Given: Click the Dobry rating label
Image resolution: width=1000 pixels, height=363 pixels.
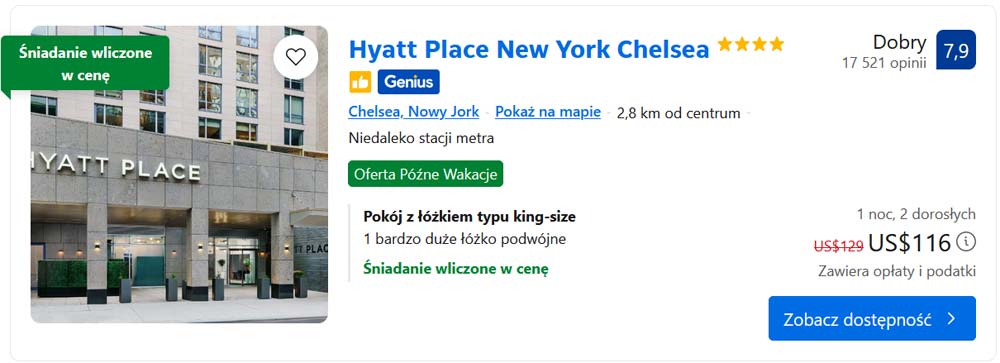Looking at the screenshot, I should point(900,42).
